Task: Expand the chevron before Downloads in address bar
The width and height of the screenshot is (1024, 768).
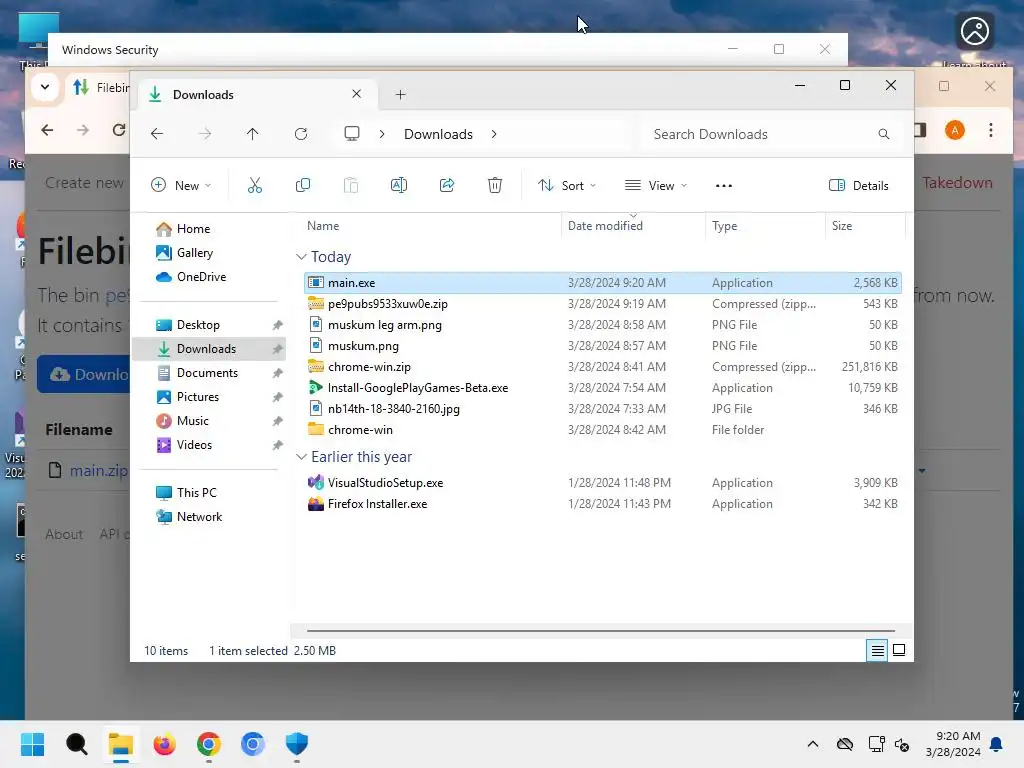Action: [x=382, y=134]
